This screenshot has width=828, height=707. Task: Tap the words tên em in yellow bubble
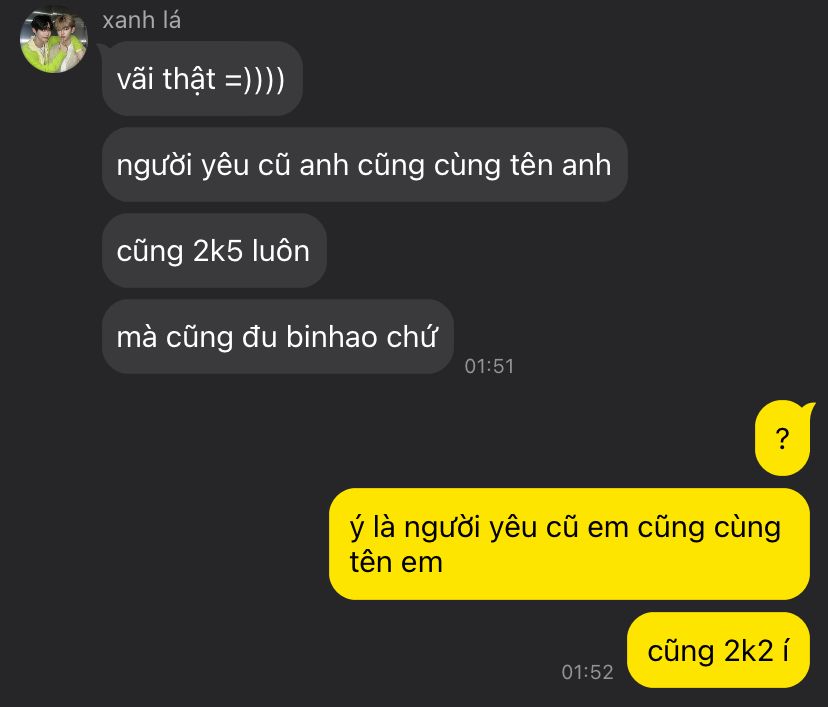[x=396, y=562]
